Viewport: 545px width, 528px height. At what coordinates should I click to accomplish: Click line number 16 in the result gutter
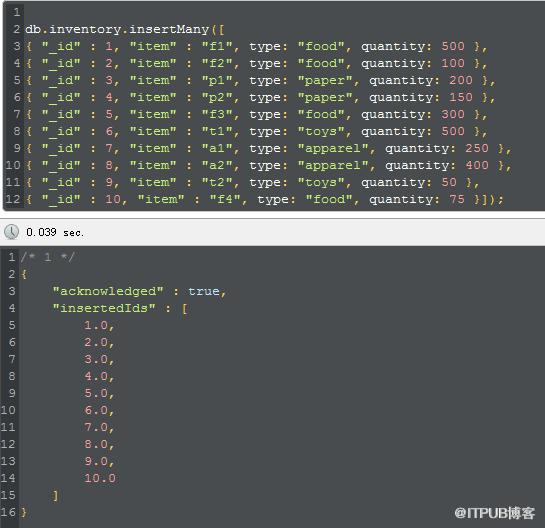[8, 512]
